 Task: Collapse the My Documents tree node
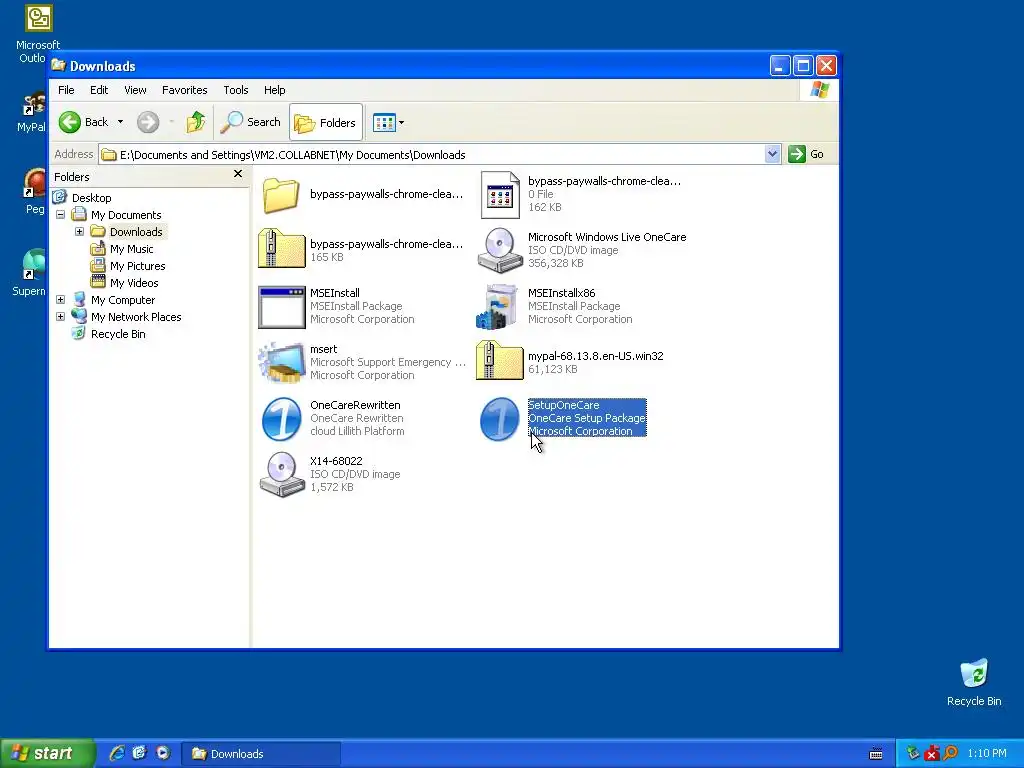click(x=60, y=214)
